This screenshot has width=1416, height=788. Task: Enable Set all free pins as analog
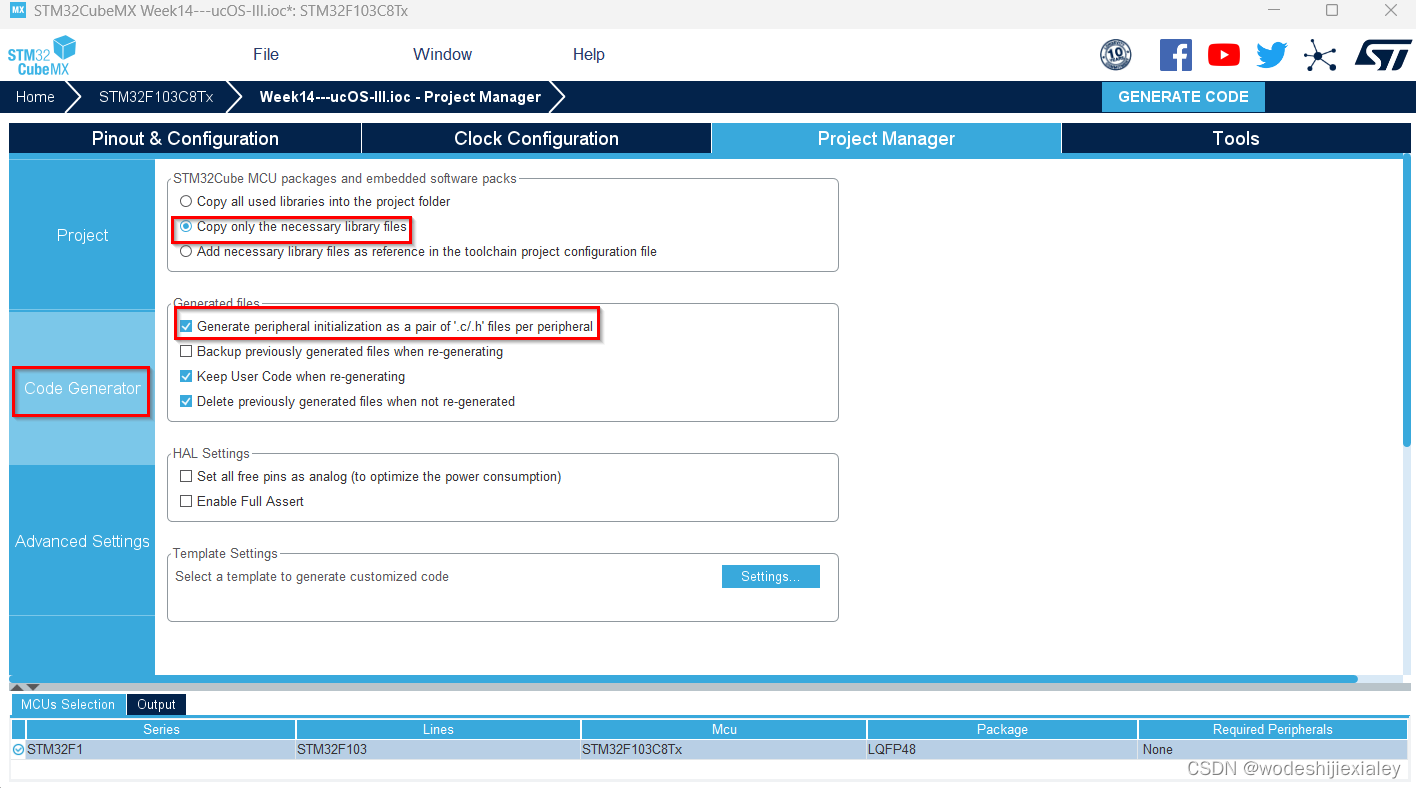click(370, 477)
